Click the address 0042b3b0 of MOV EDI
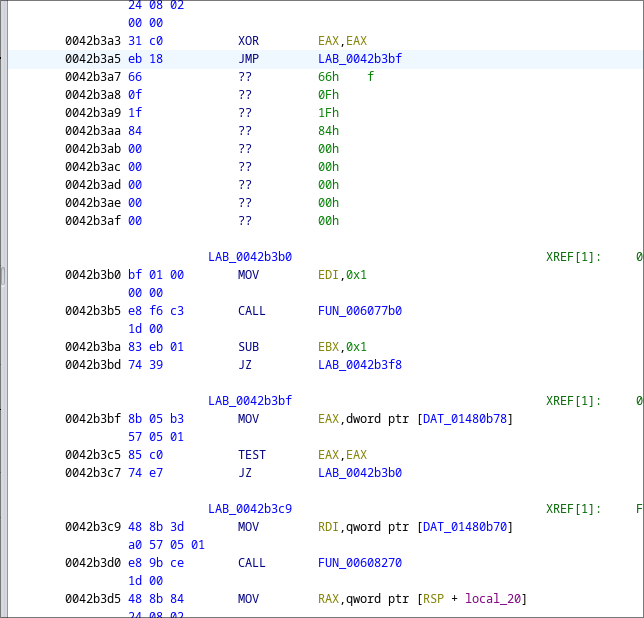 pyautogui.click(x=93, y=275)
